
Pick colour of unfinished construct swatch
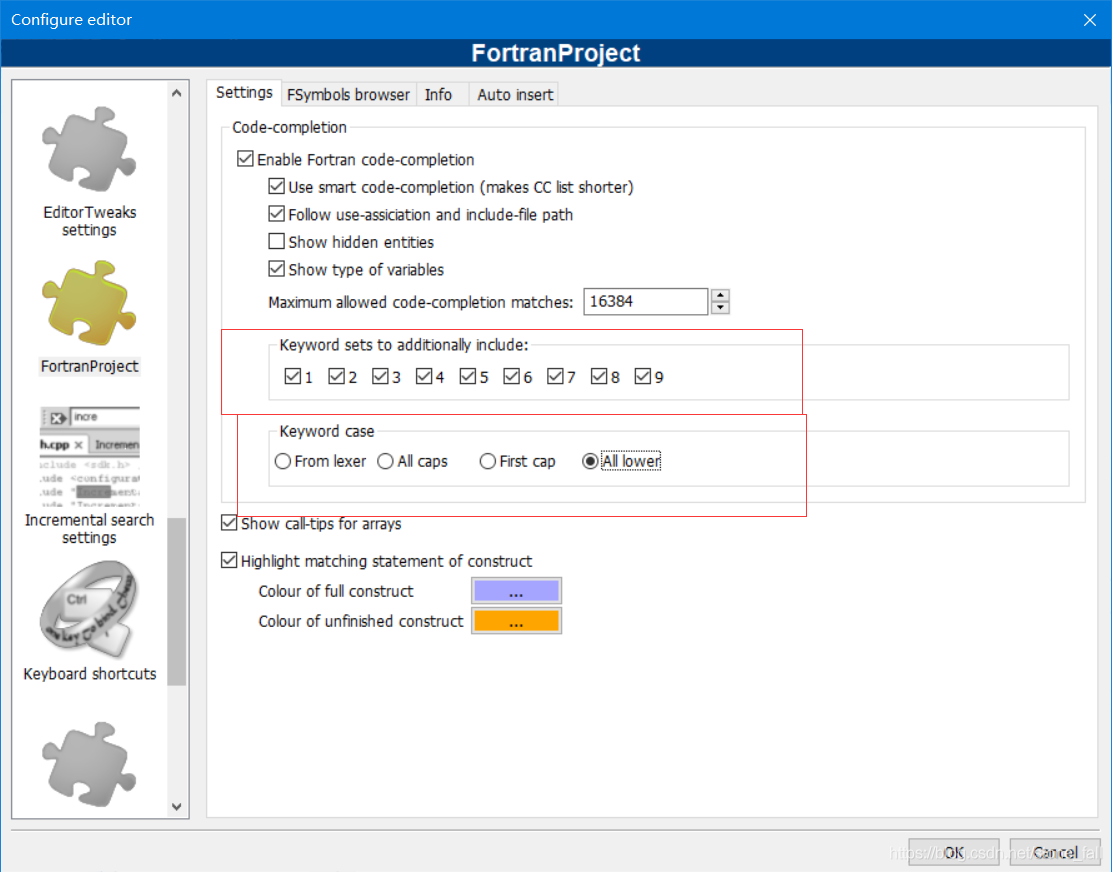[x=516, y=621]
